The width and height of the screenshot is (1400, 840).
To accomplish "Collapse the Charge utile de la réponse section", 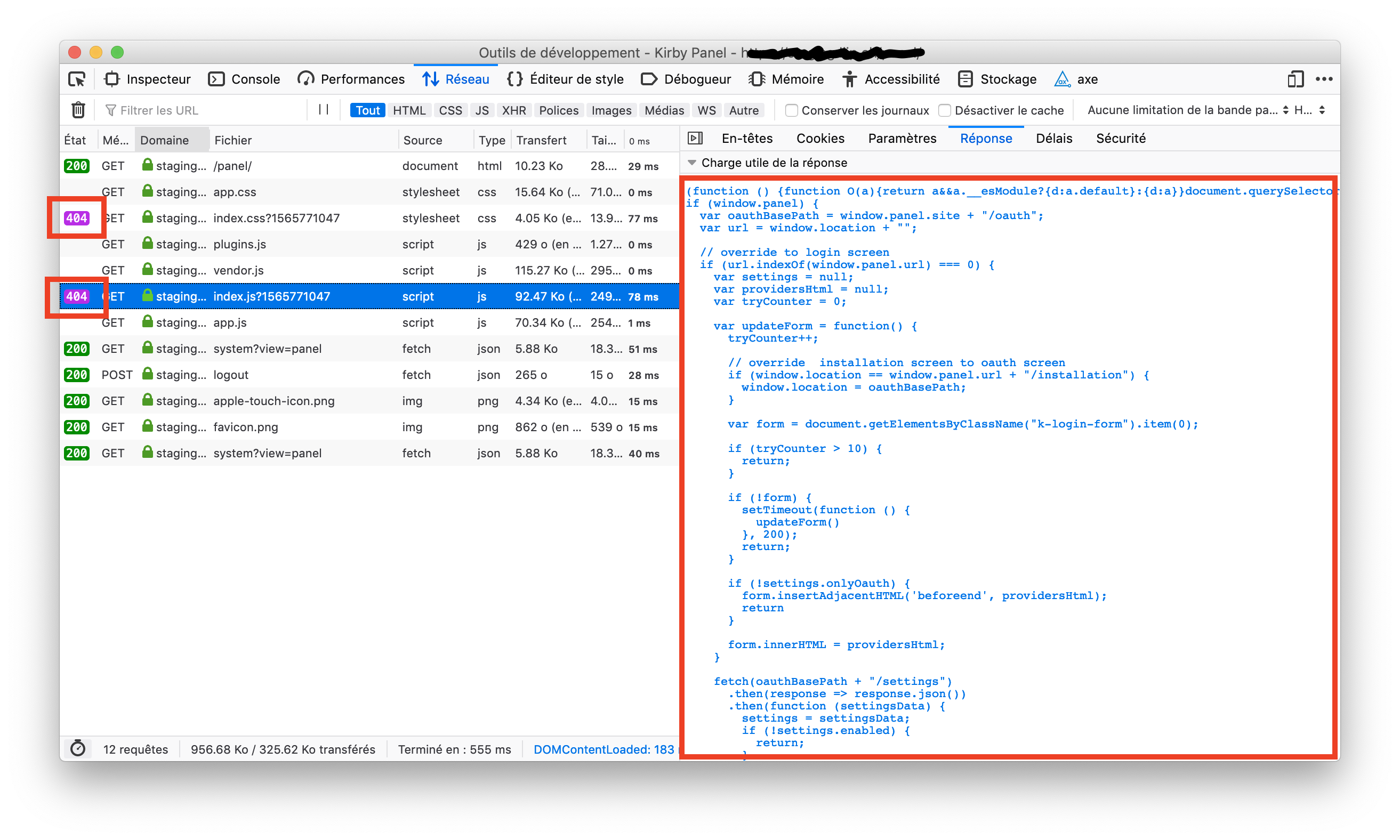I will point(693,163).
